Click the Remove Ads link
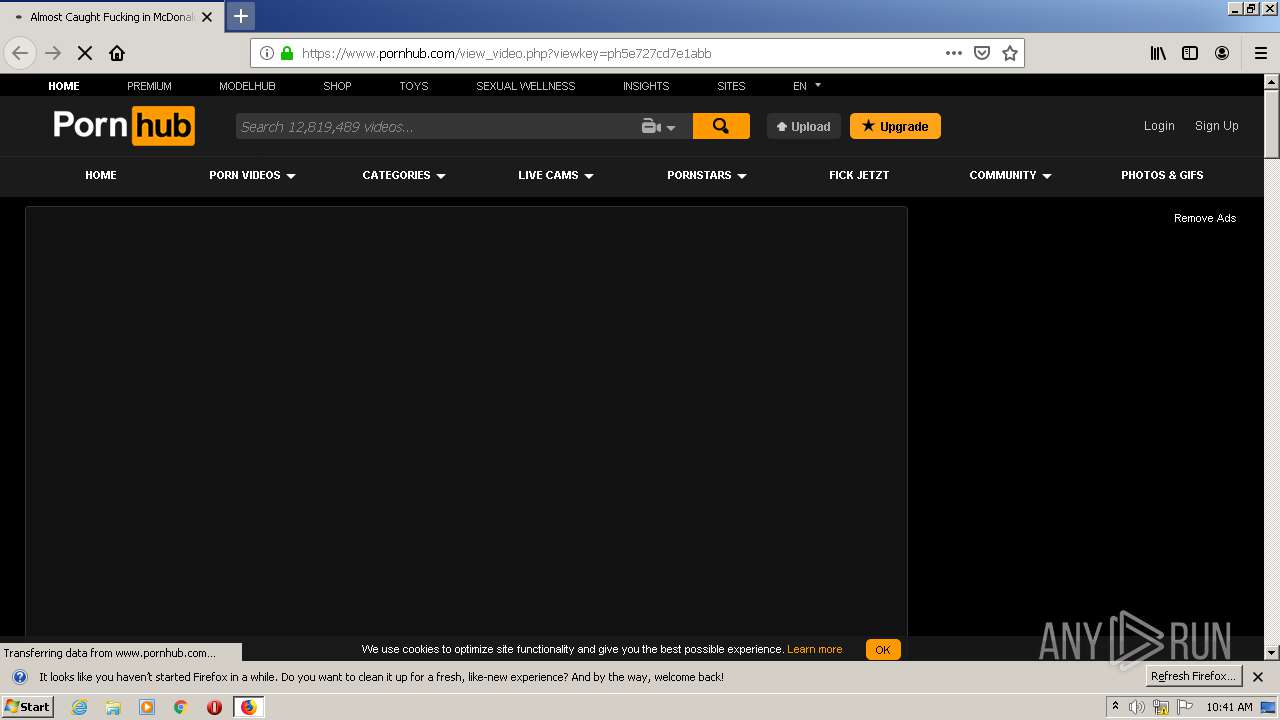 pos(1205,218)
